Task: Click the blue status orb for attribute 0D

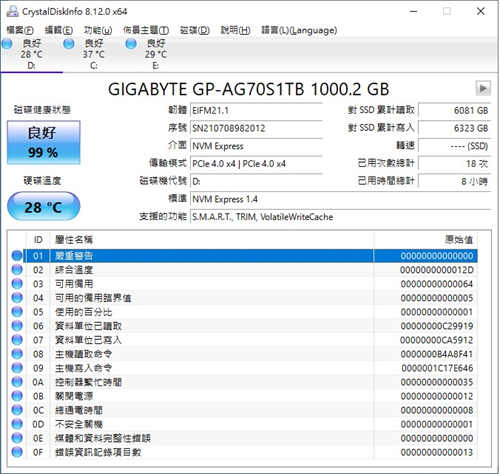Action: [x=17, y=424]
